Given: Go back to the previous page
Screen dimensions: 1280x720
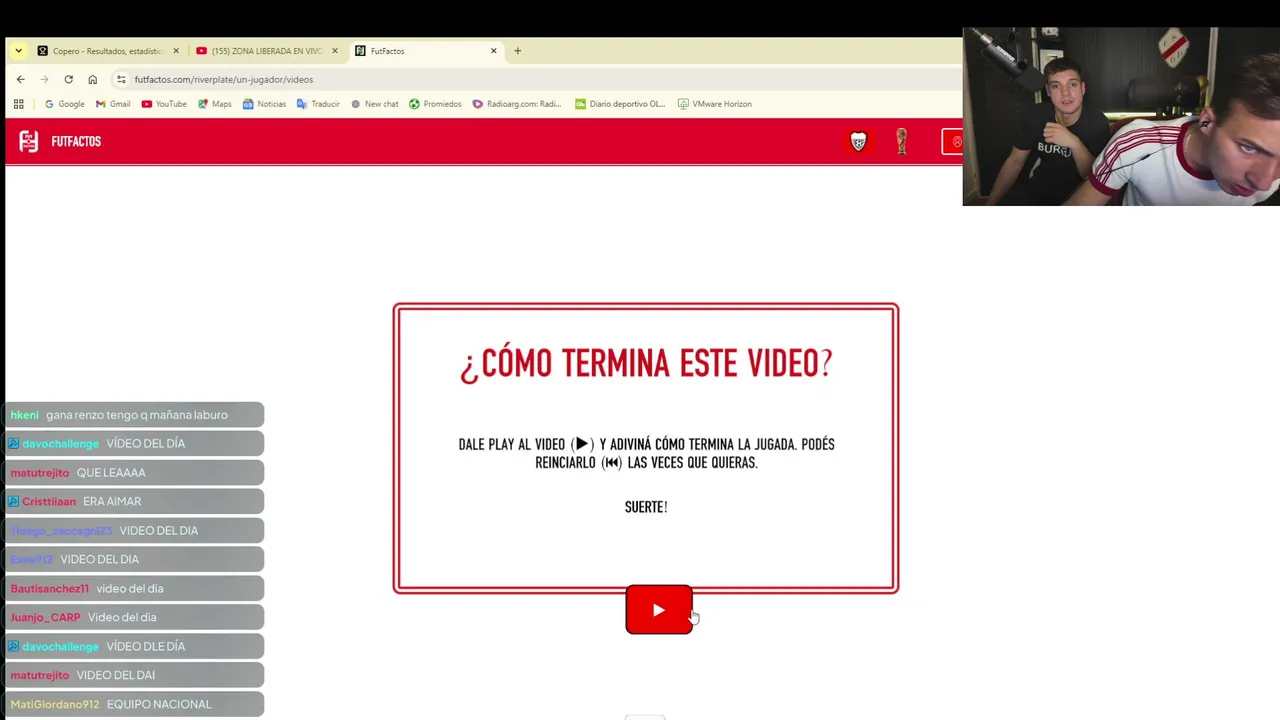Looking at the screenshot, I should (20, 79).
